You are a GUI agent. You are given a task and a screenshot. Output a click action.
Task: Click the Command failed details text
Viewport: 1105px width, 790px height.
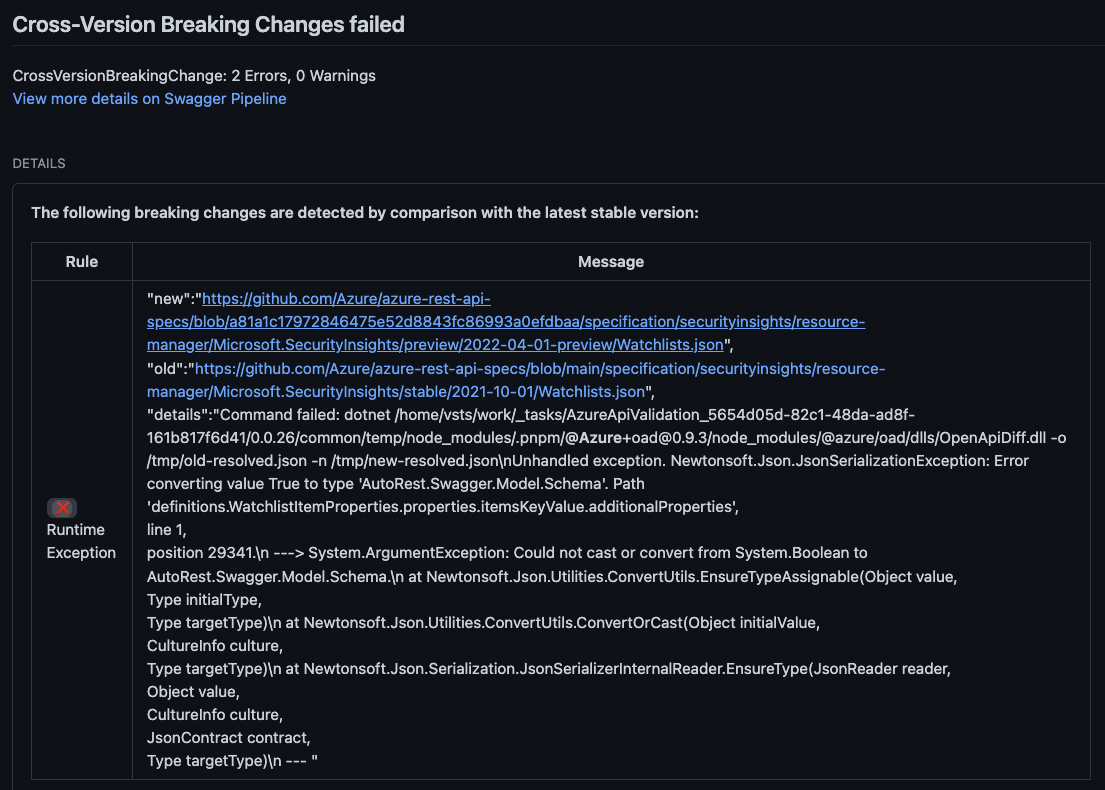pos(280,414)
